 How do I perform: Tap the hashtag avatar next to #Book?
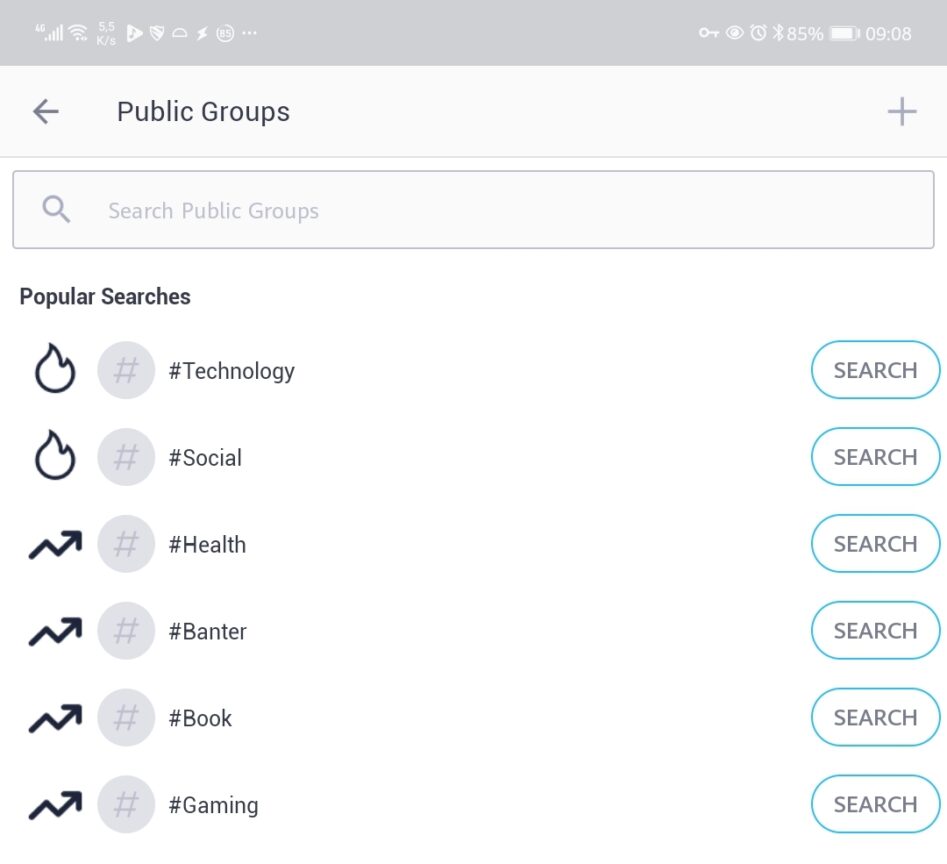tap(126, 717)
